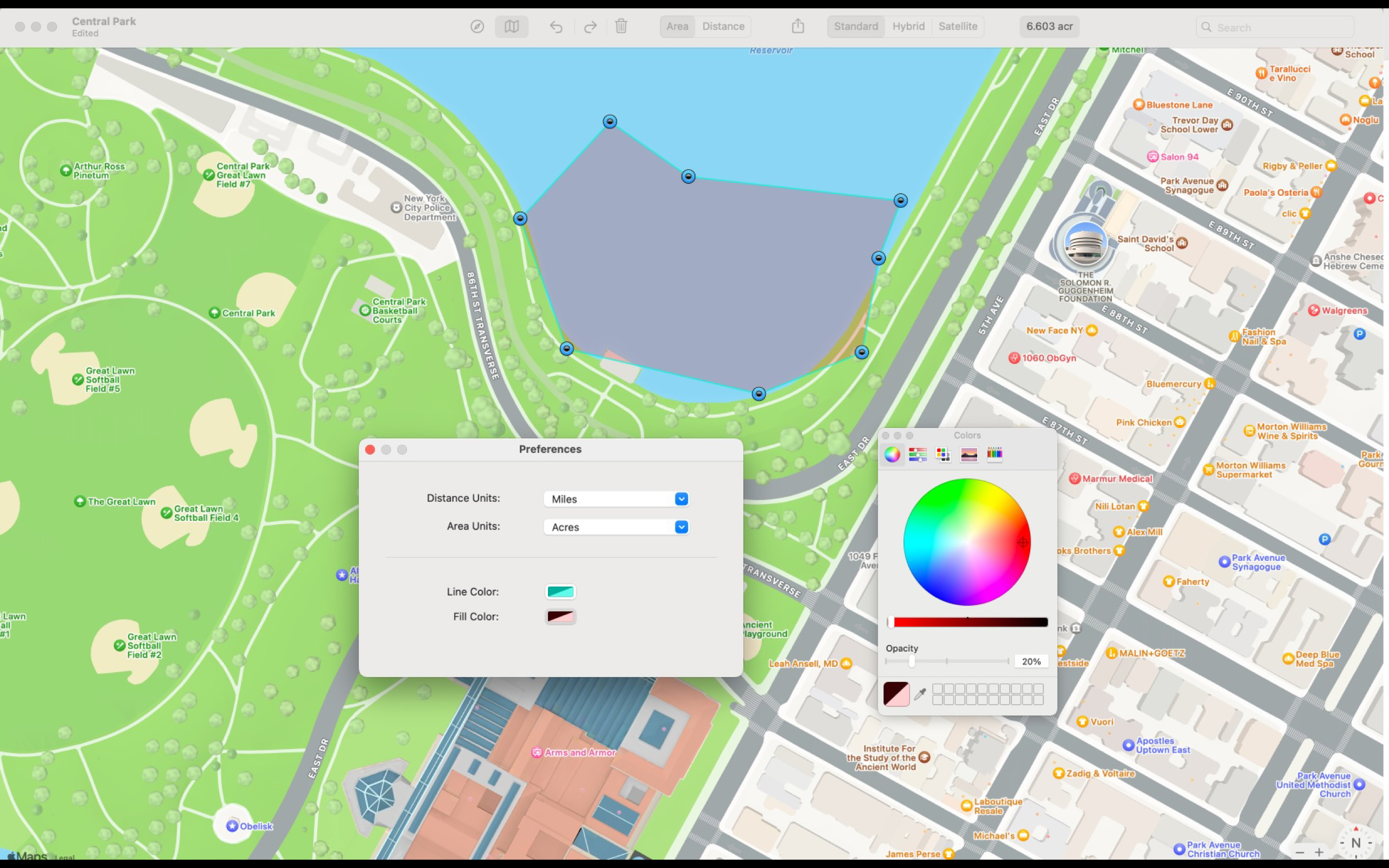Choose the Hybrid map style
Screen dimensions: 1389x868
pos(908,27)
